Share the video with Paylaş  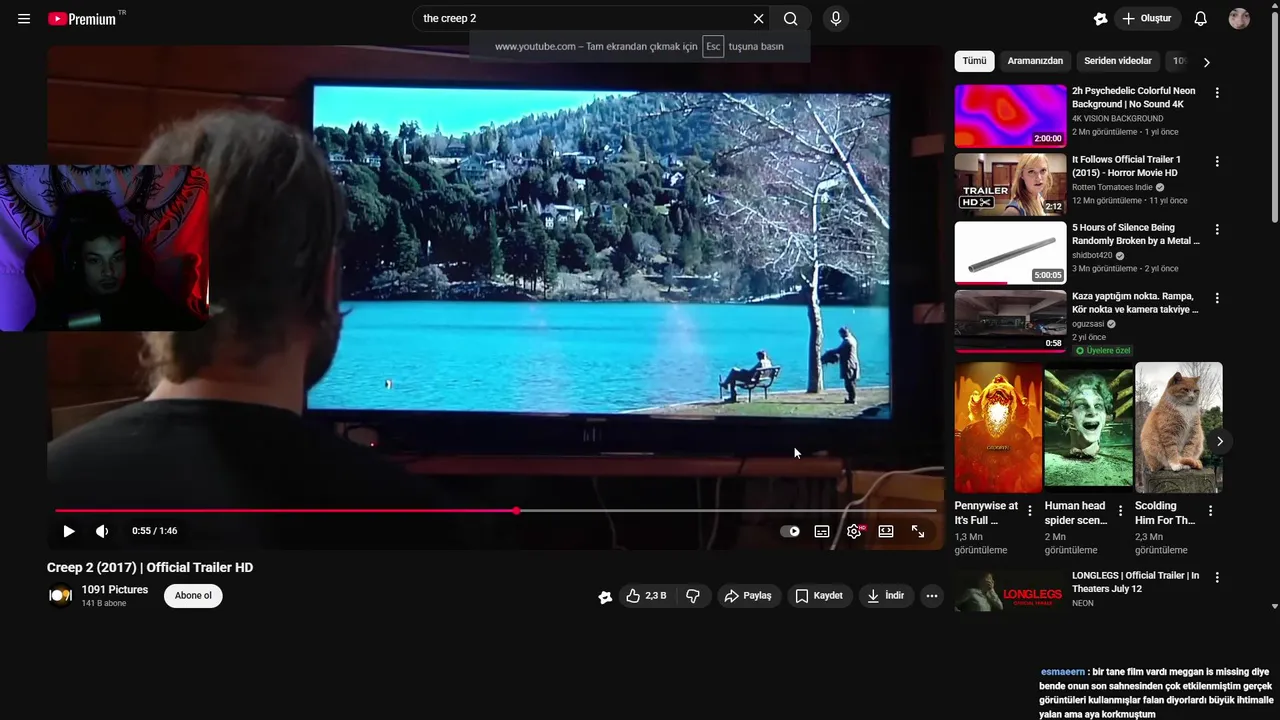click(748, 596)
